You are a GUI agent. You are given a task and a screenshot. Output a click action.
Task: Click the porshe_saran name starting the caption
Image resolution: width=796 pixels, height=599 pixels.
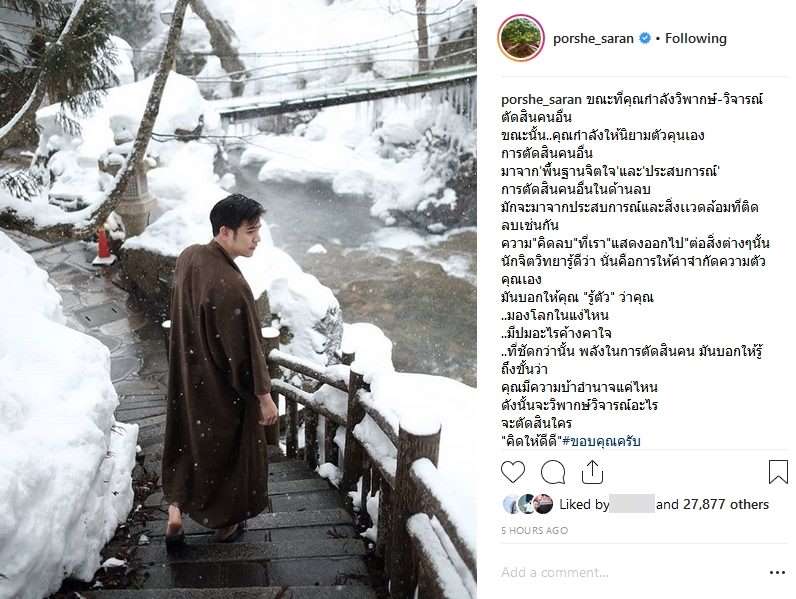click(x=541, y=99)
